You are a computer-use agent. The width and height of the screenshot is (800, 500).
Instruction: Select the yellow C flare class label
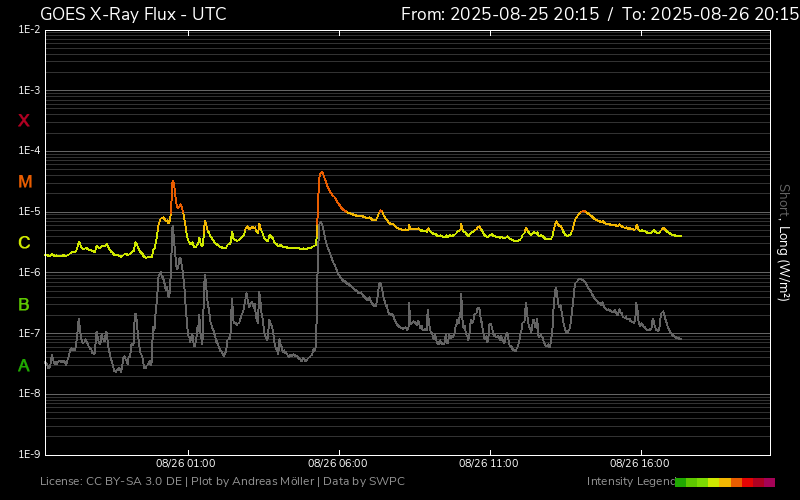[x=24, y=243]
